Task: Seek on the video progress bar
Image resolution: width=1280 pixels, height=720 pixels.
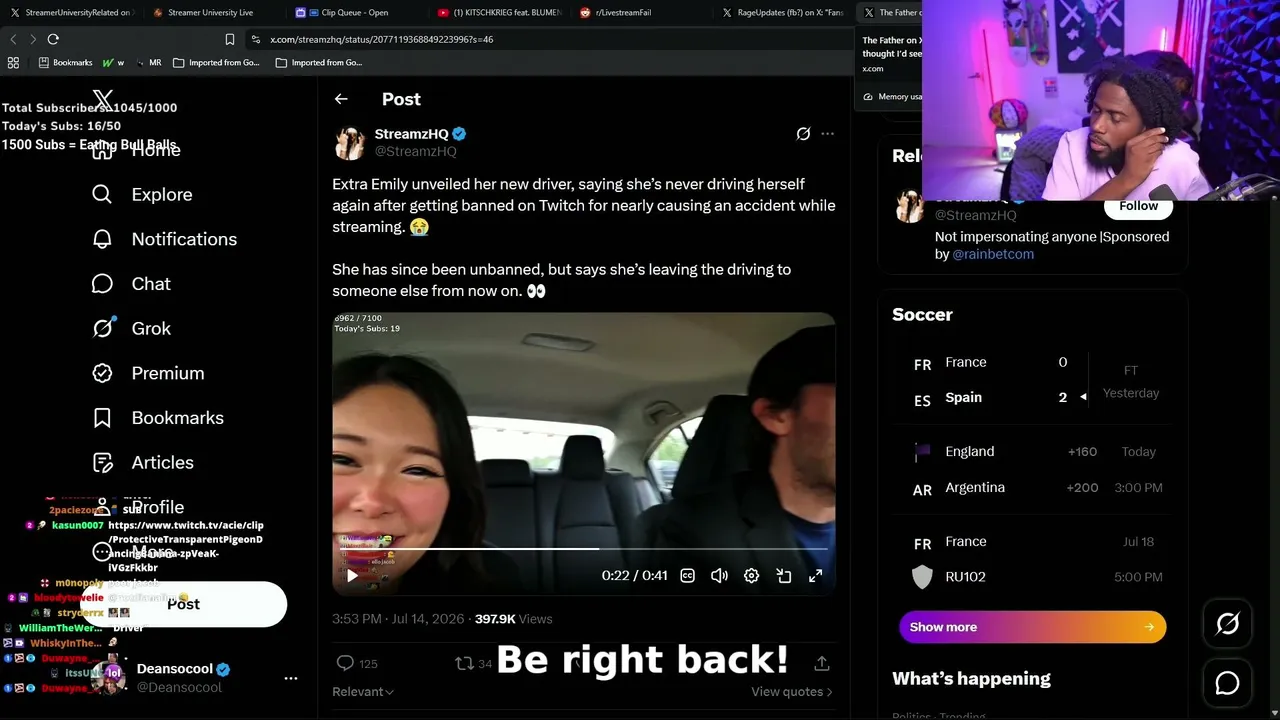Action: 584,548
